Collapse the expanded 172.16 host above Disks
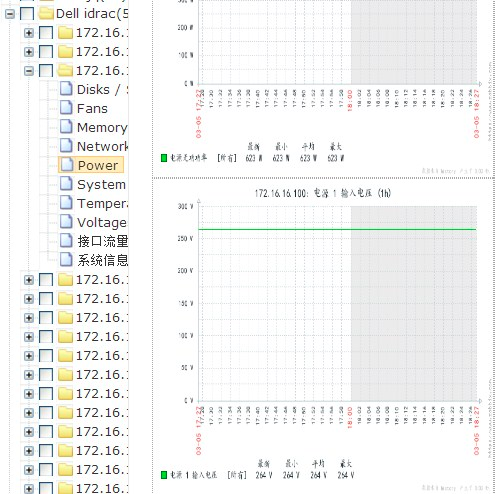 click(x=29, y=71)
